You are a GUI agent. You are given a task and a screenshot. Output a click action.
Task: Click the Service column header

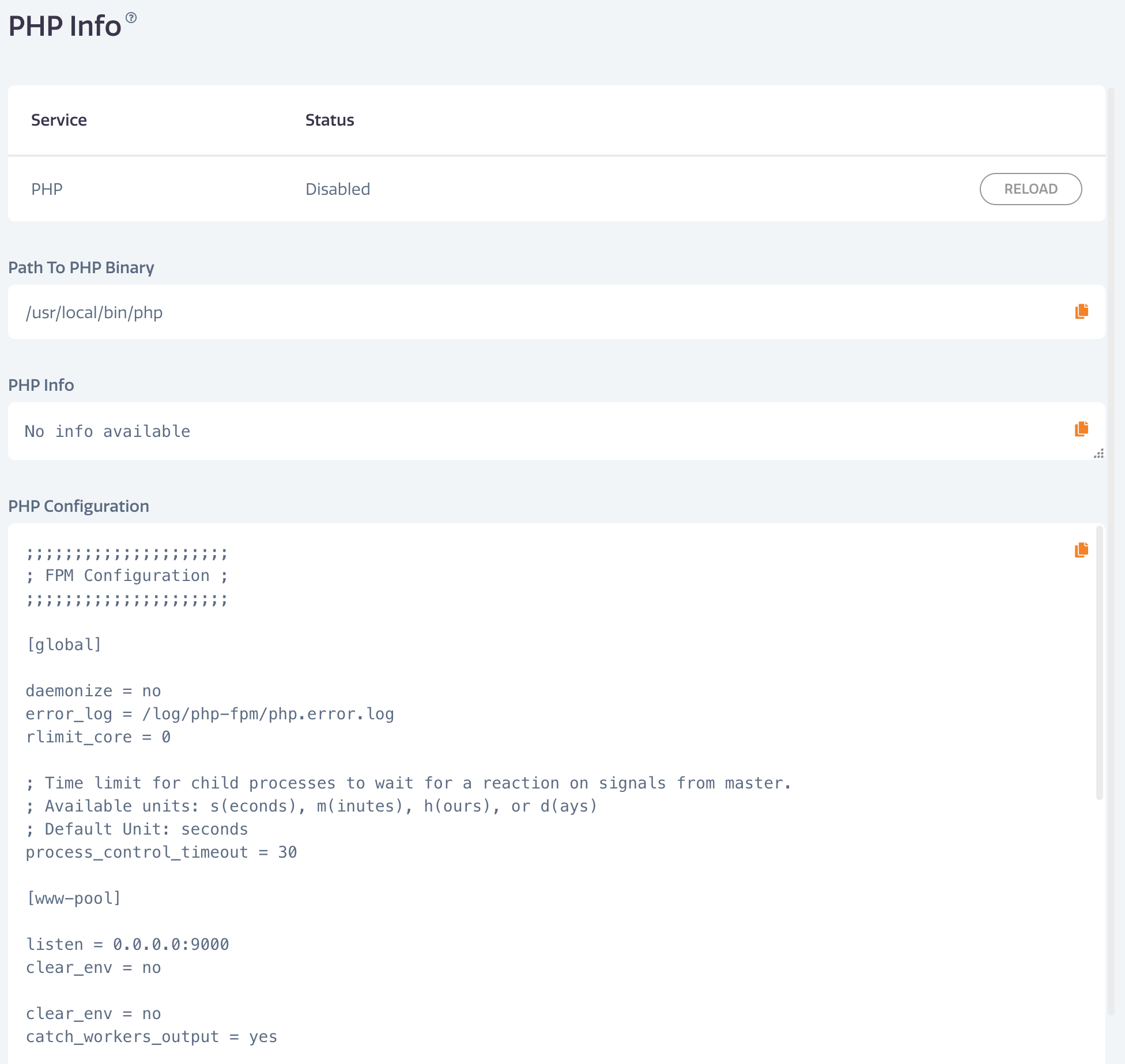click(x=59, y=120)
